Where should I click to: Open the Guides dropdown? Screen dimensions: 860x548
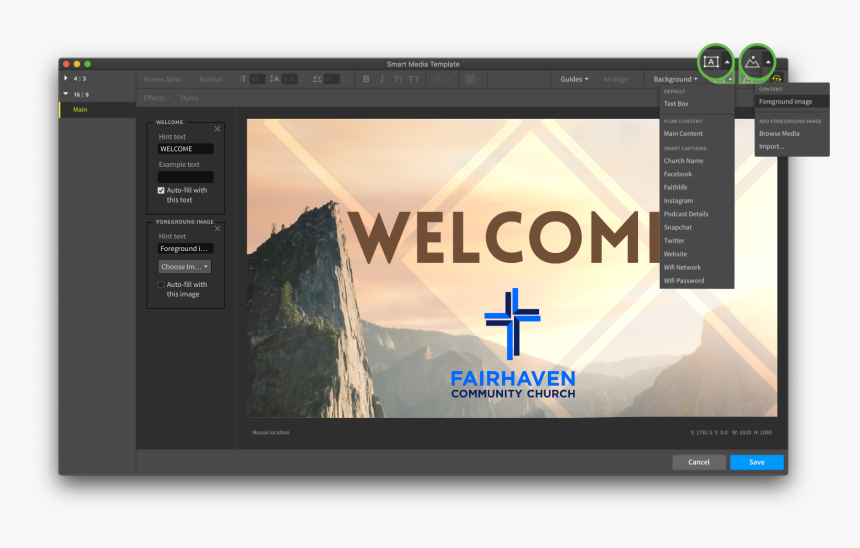[x=574, y=80]
